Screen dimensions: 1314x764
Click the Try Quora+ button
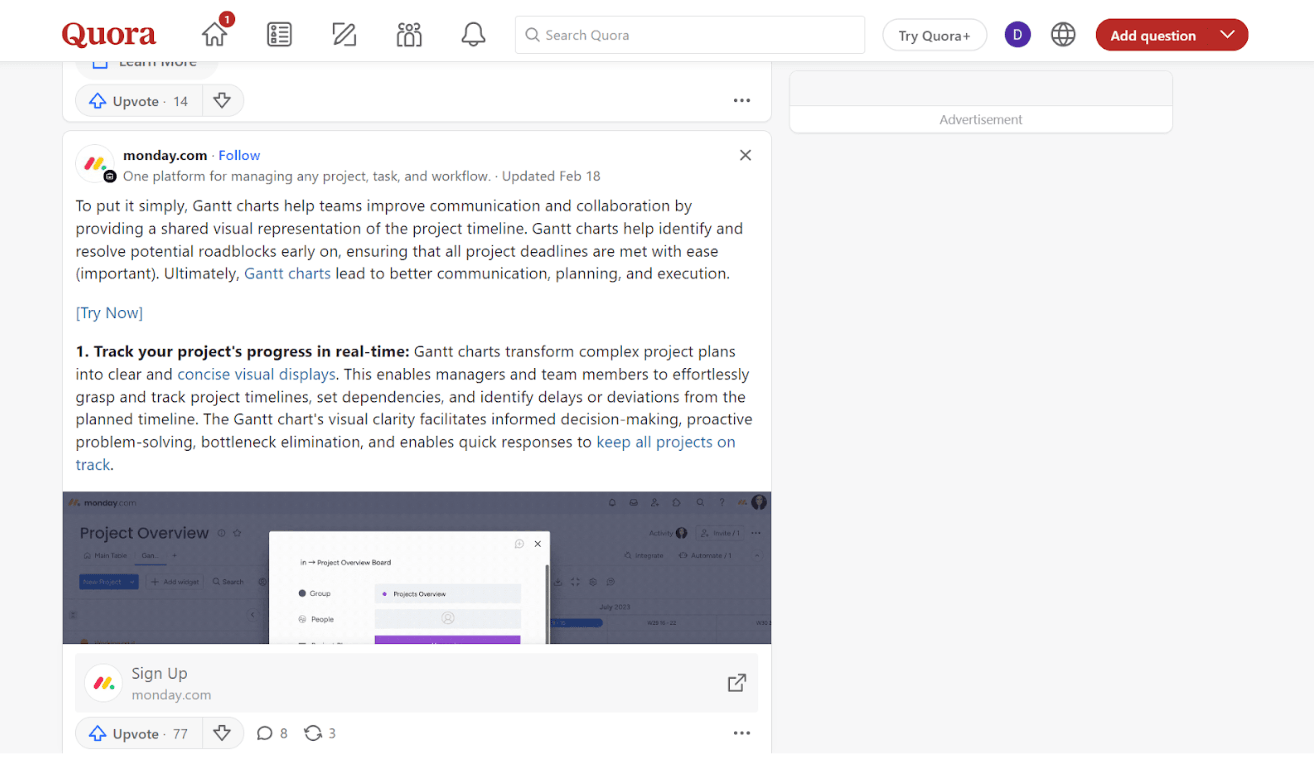coord(934,35)
